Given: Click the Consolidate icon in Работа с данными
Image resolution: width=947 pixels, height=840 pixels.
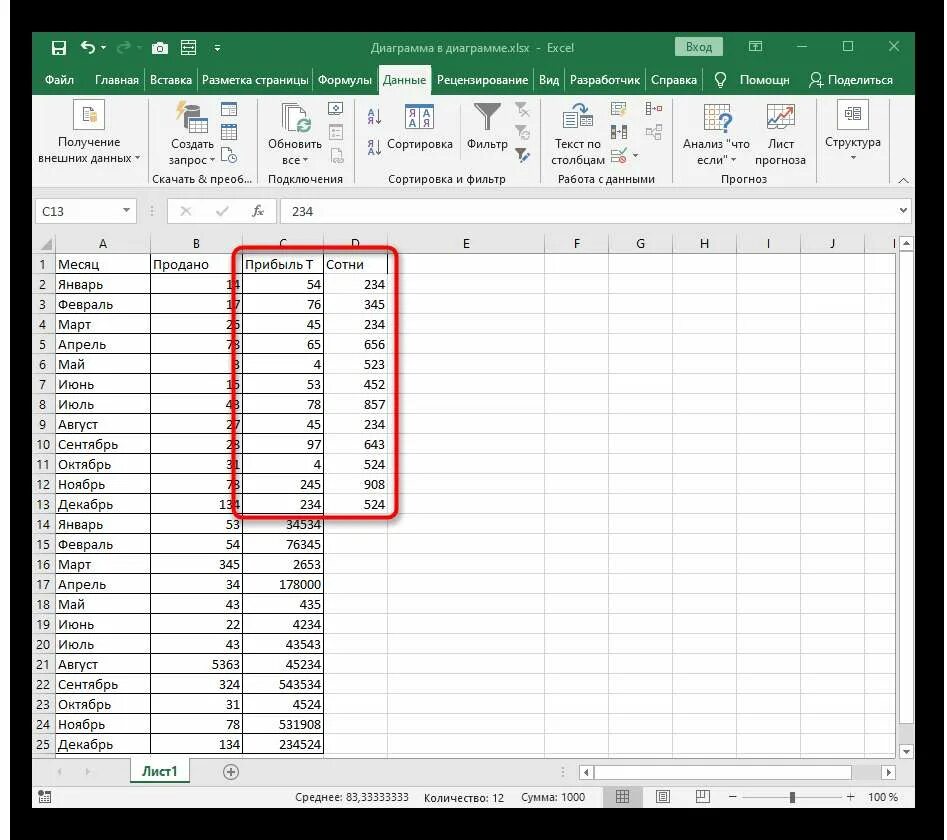Looking at the screenshot, I should (x=653, y=109).
